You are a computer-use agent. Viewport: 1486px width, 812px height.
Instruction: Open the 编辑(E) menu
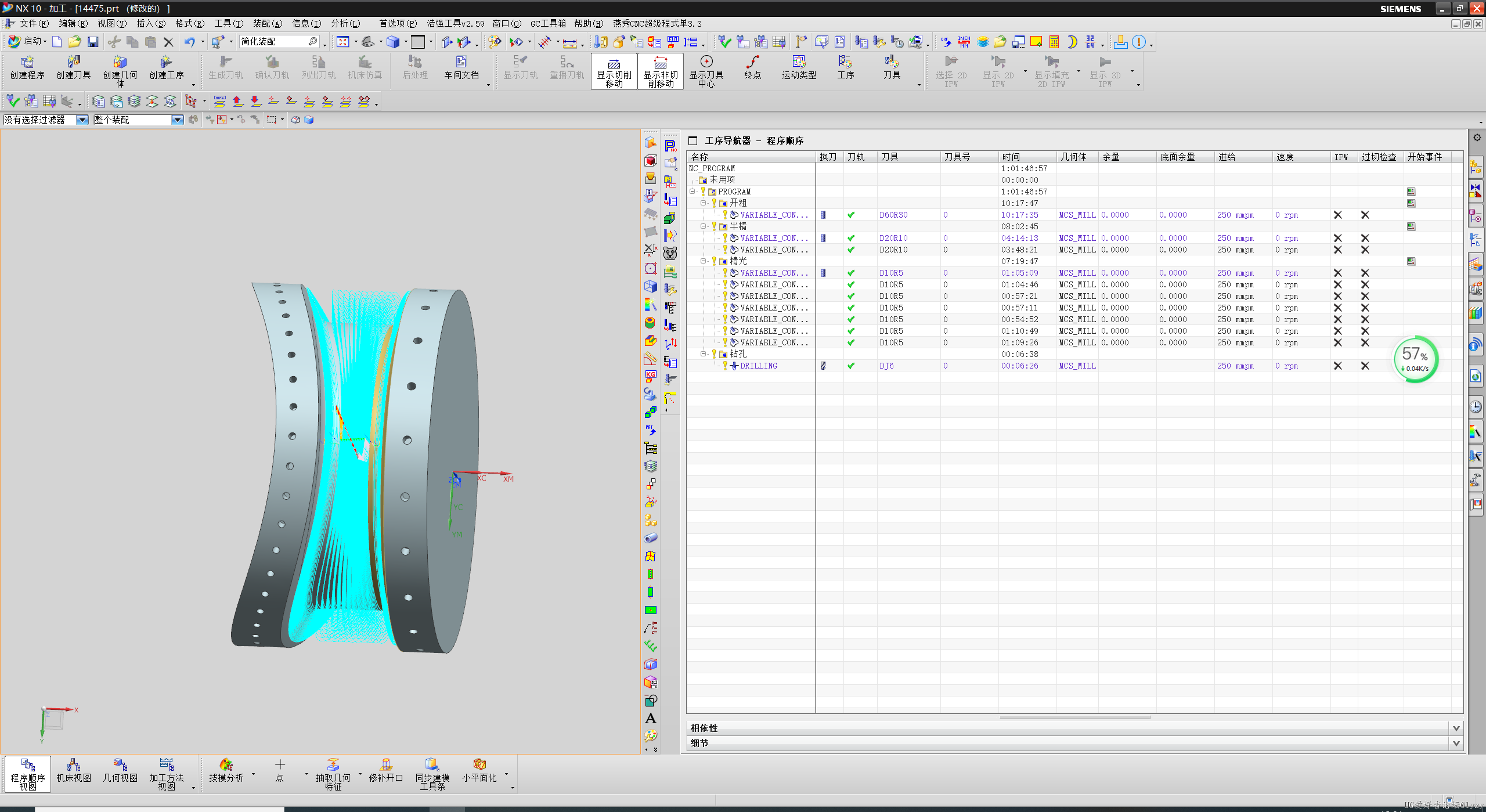(73, 23)
